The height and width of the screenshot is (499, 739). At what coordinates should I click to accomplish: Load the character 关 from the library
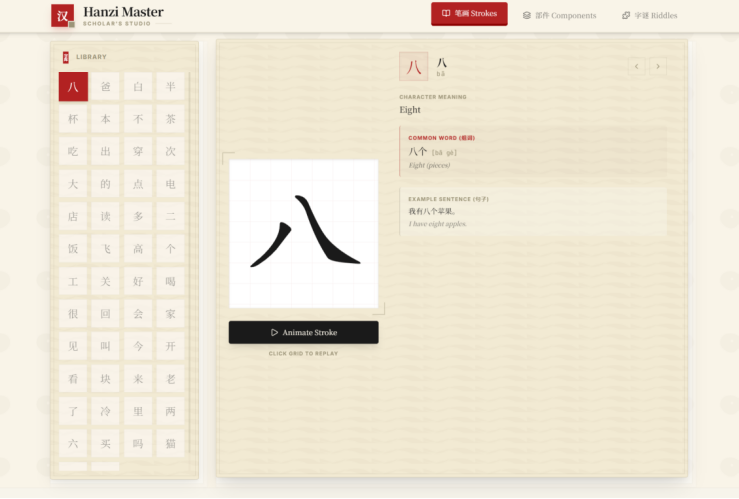[x=106, y=281]
